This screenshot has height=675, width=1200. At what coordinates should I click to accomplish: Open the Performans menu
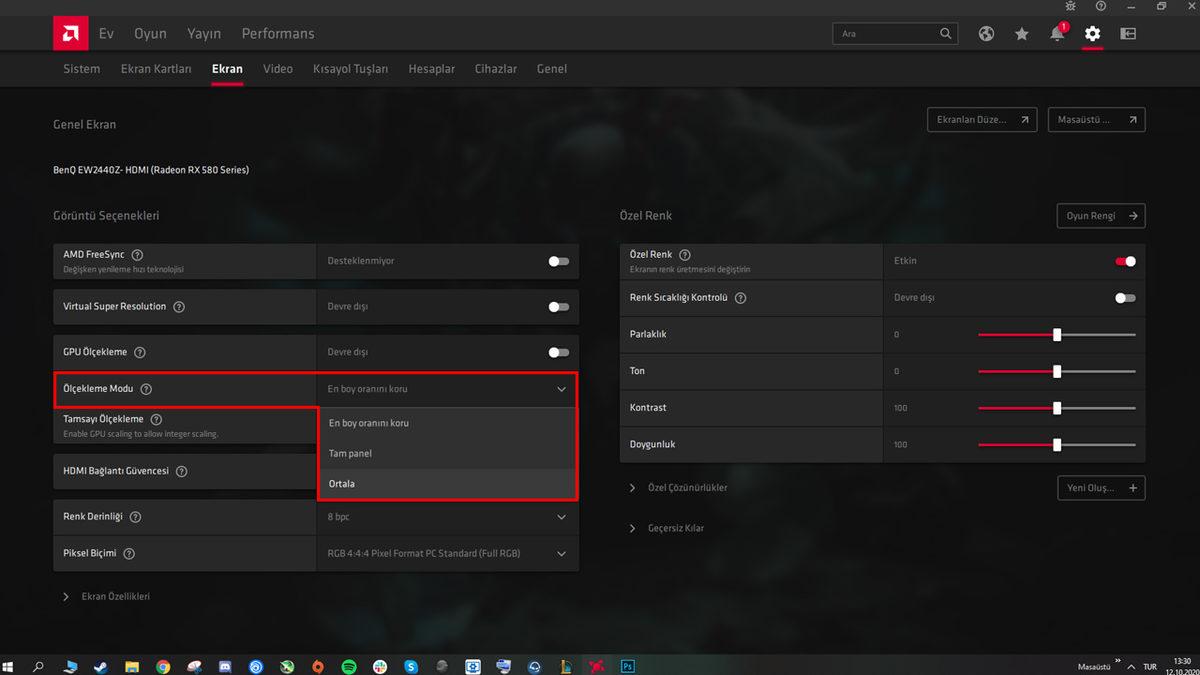(x=277, y=33)
